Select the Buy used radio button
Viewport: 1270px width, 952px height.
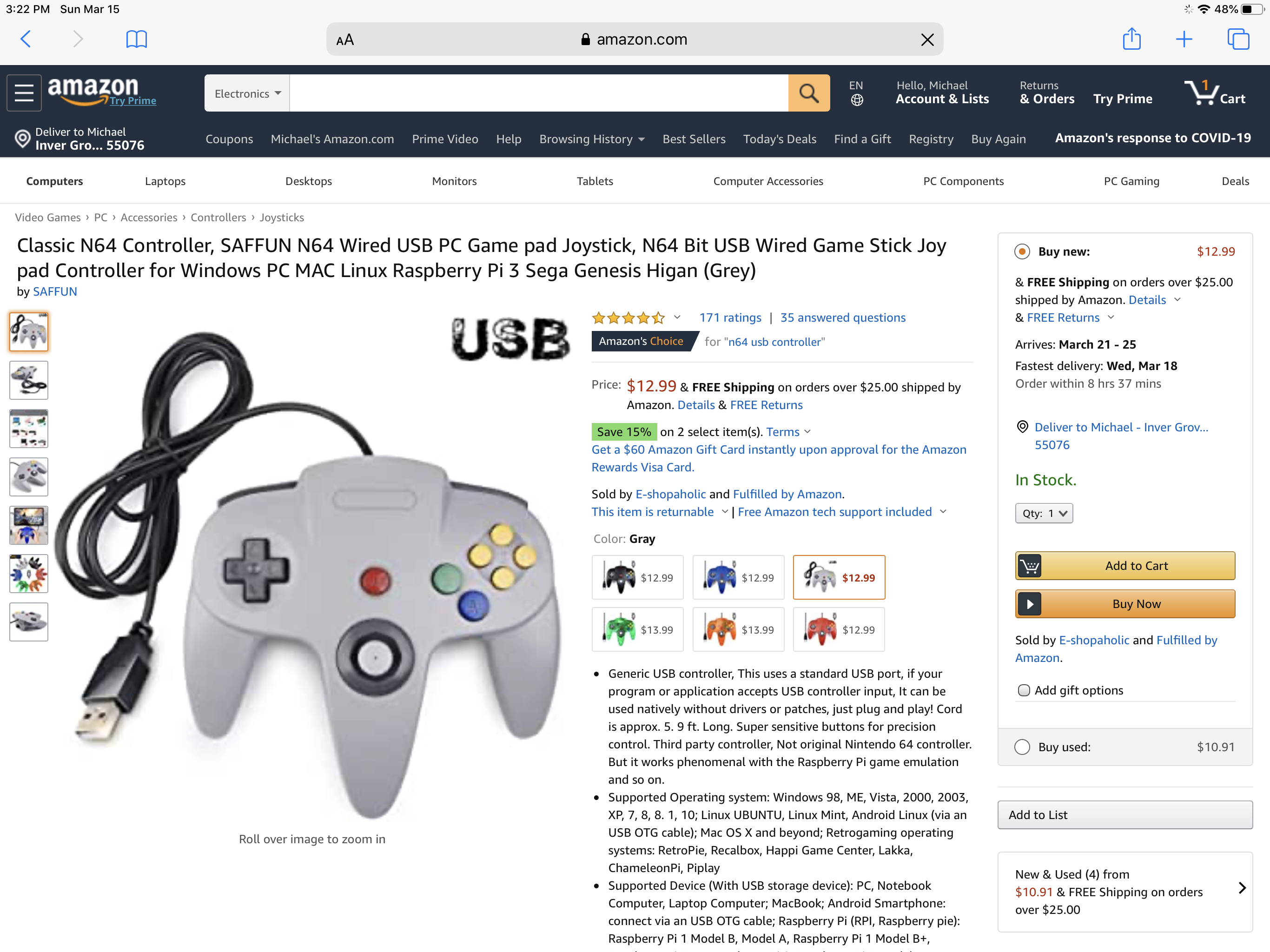pyautogui.click(x=1022, y=747)
